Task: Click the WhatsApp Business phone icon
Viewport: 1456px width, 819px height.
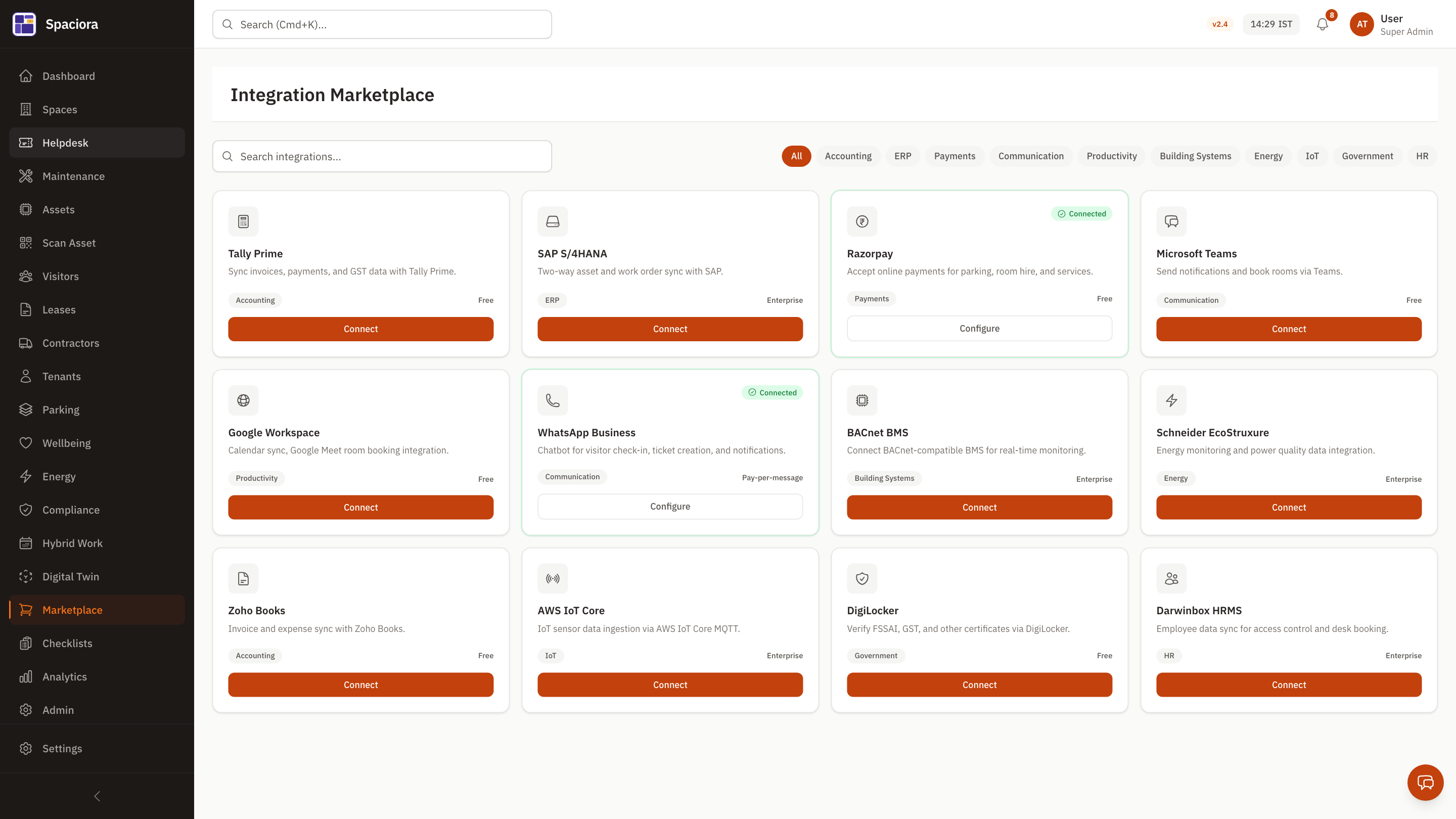Action: [552, 400]
